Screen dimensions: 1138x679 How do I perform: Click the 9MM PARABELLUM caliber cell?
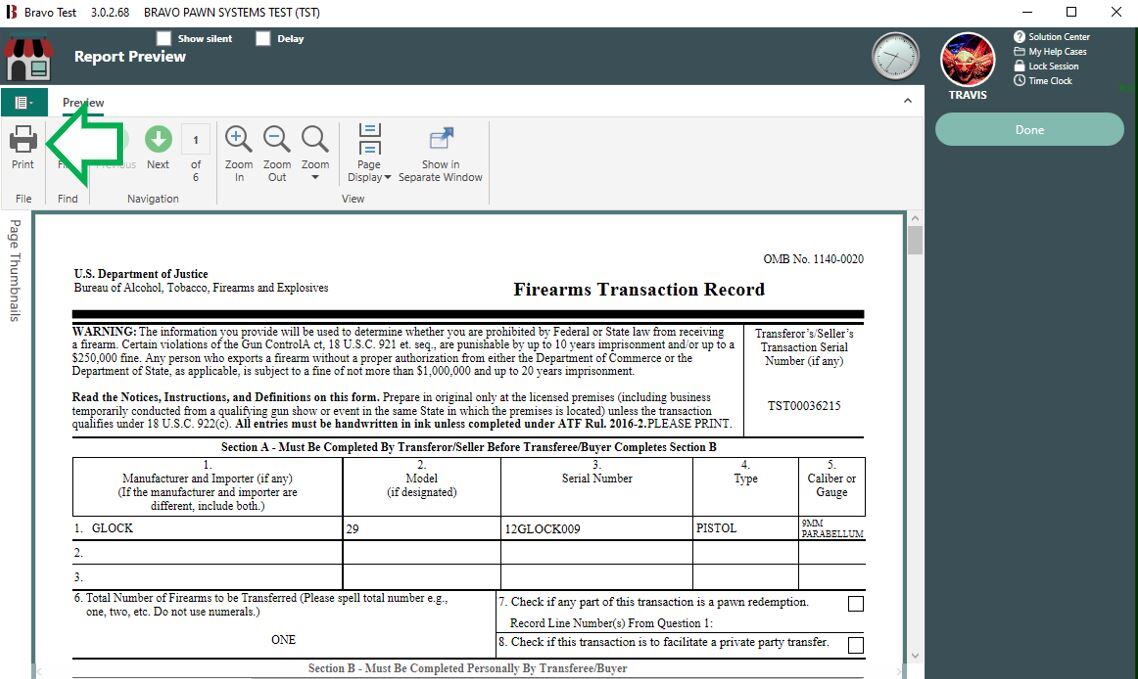point(832,528)
